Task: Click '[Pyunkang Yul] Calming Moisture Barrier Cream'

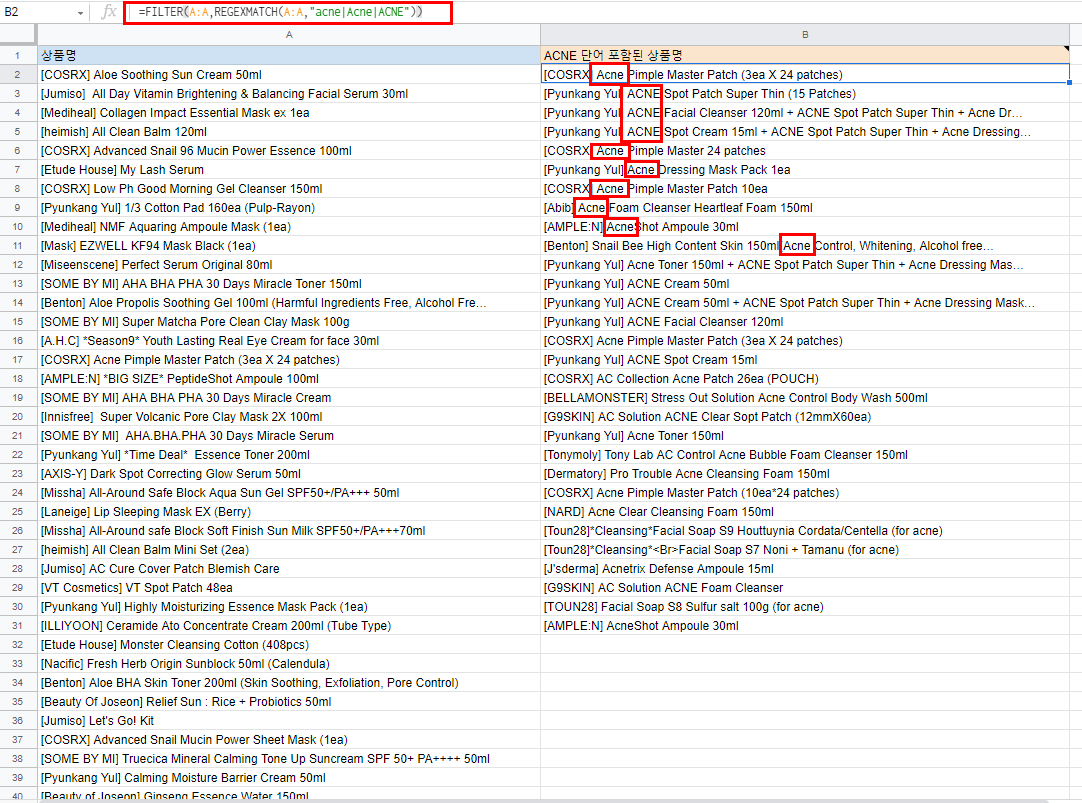Action: (289, 777)
